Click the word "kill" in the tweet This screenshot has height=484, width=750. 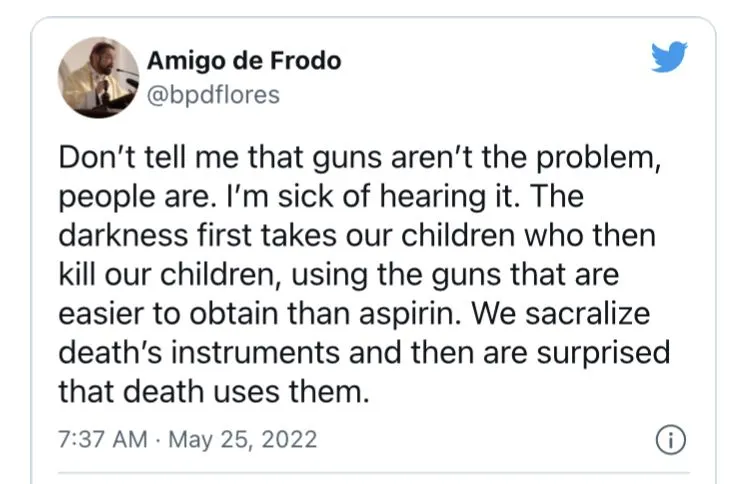75,274
